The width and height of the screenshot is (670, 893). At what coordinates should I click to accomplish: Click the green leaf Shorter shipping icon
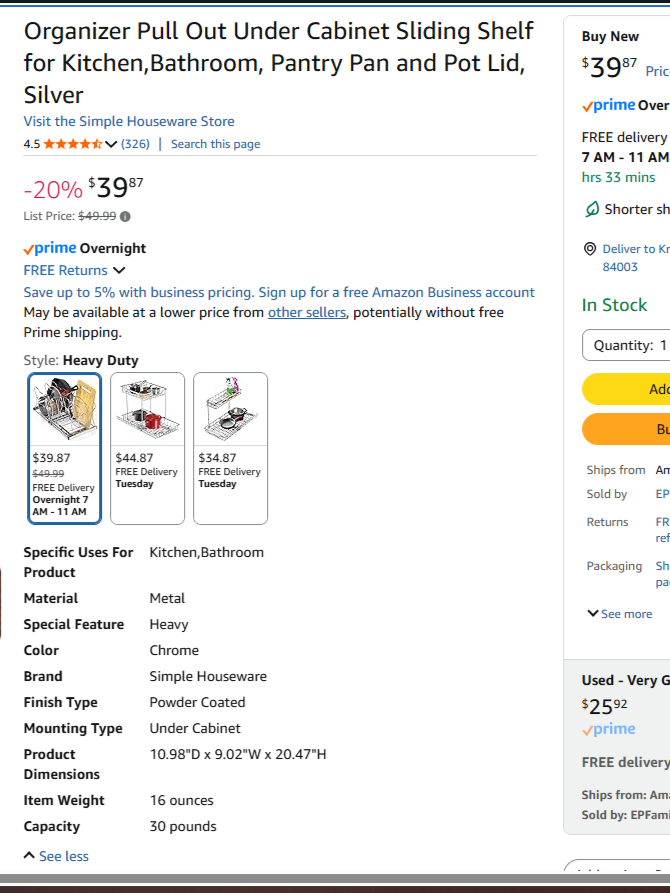coord(592,210)
